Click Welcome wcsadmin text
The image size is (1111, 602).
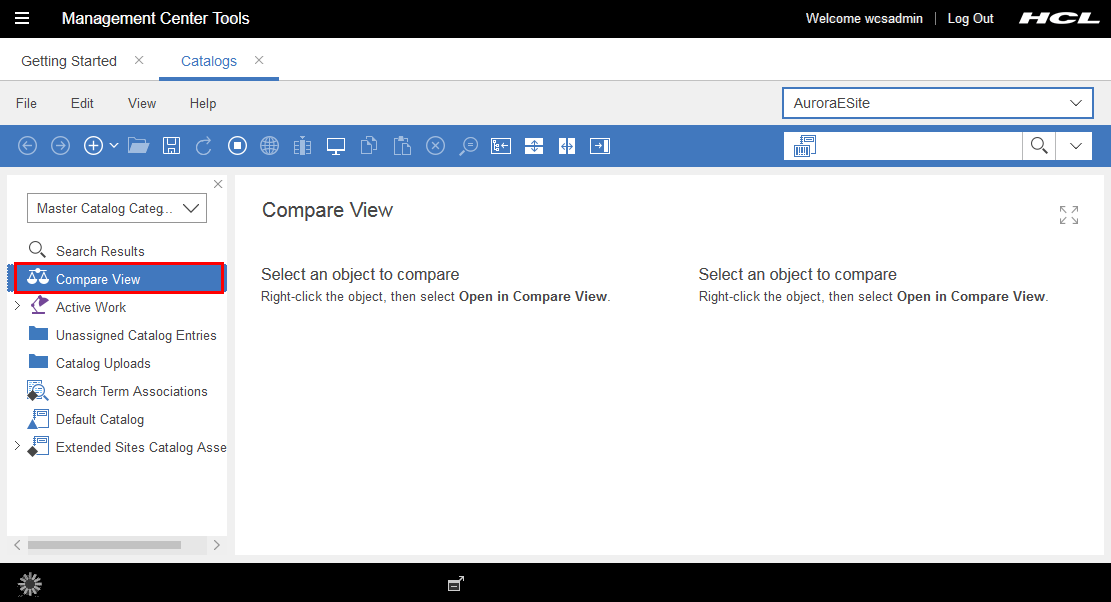[864, 18]
